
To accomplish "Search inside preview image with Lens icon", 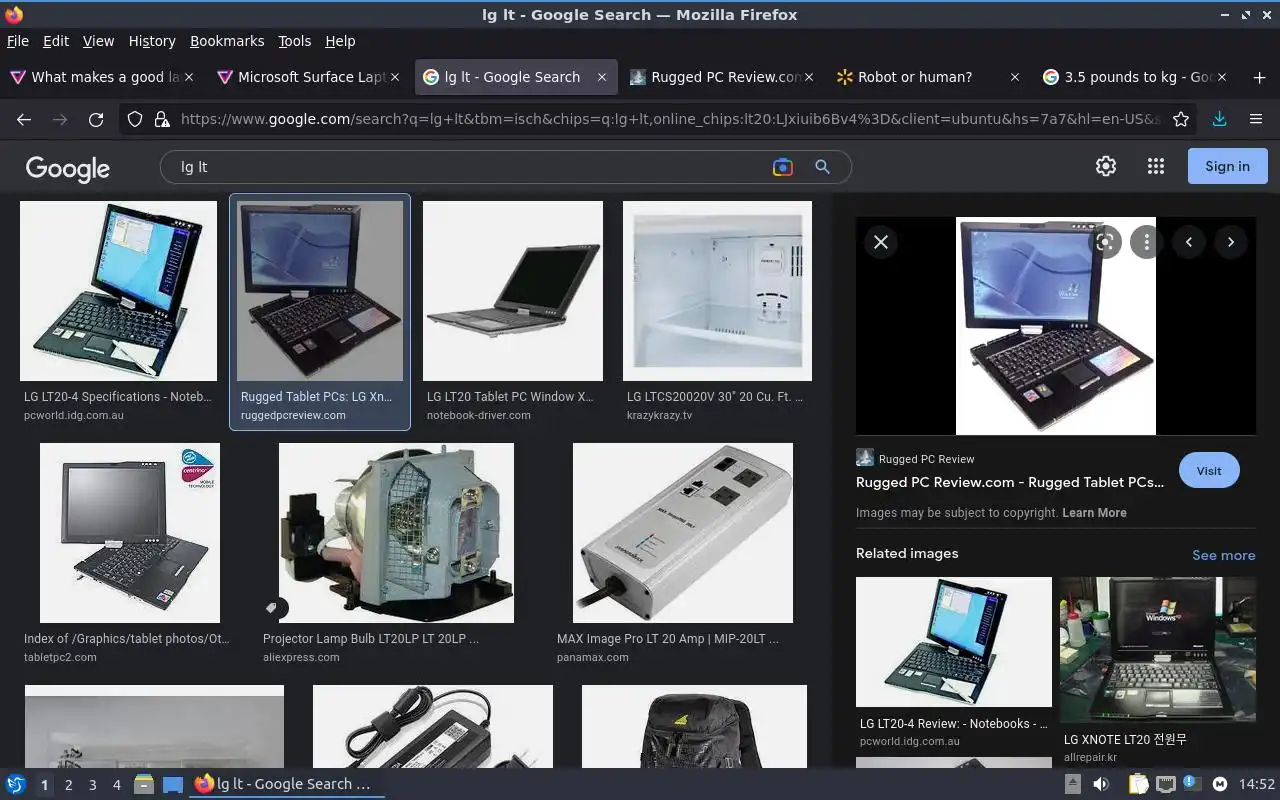I will click(1105, 242).
